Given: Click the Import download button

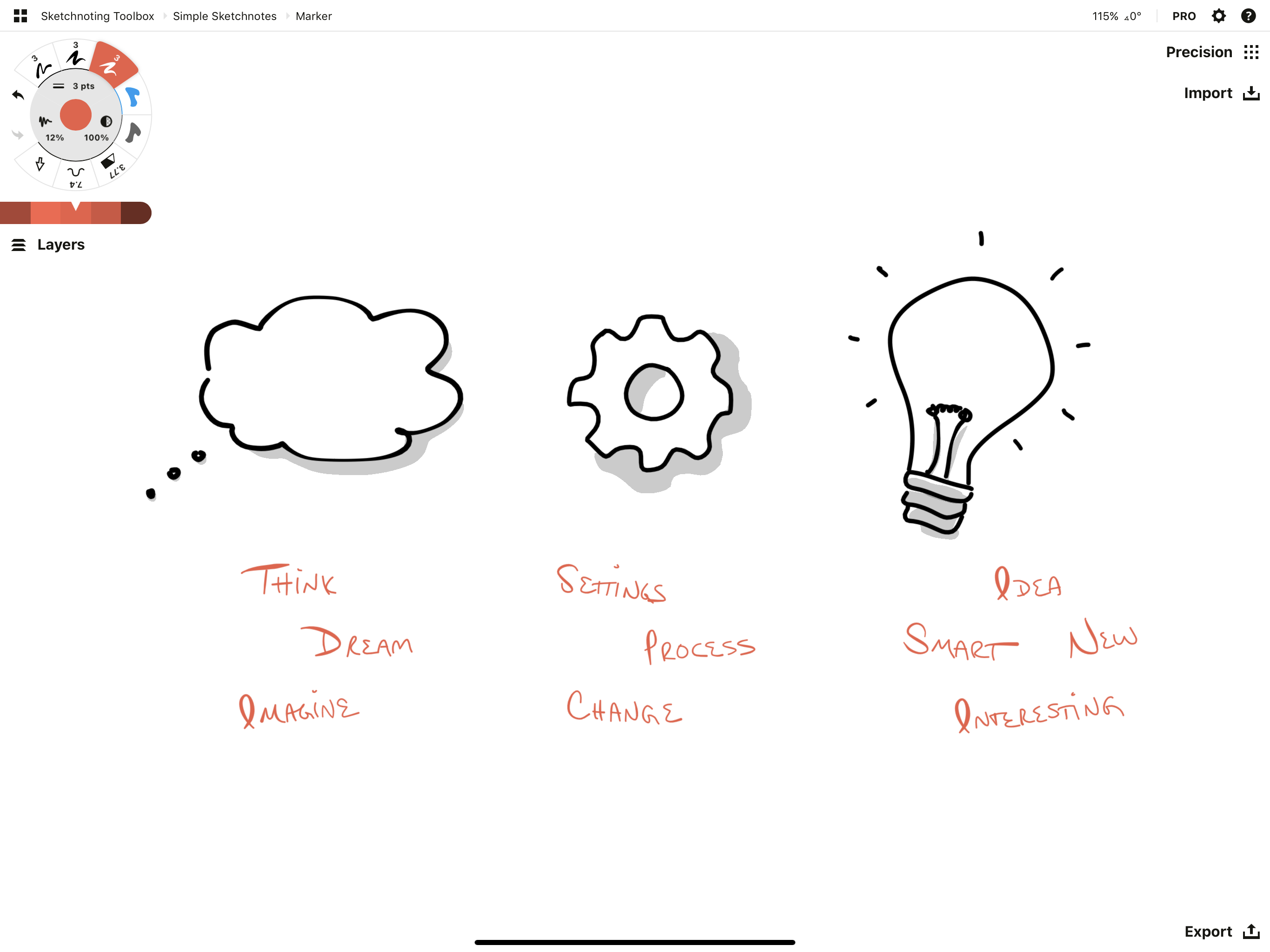Looking at the screenshot, I should [1251, 92].
